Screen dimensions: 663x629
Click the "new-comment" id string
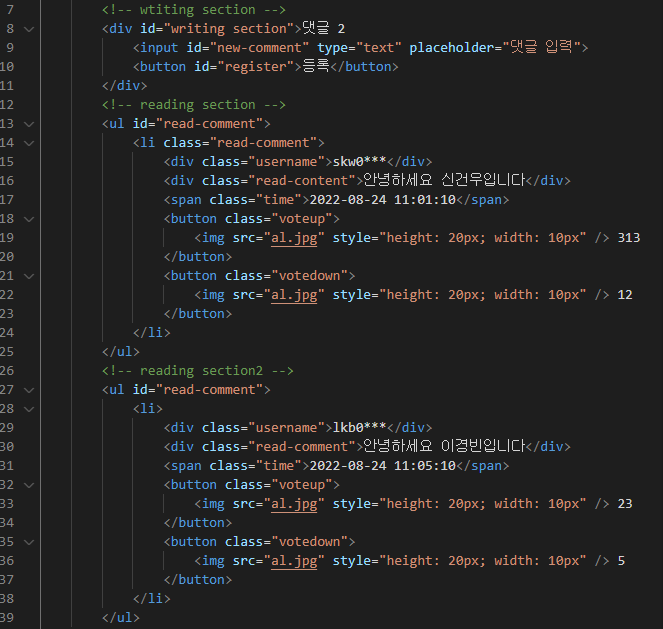click(x=259, y=48)
